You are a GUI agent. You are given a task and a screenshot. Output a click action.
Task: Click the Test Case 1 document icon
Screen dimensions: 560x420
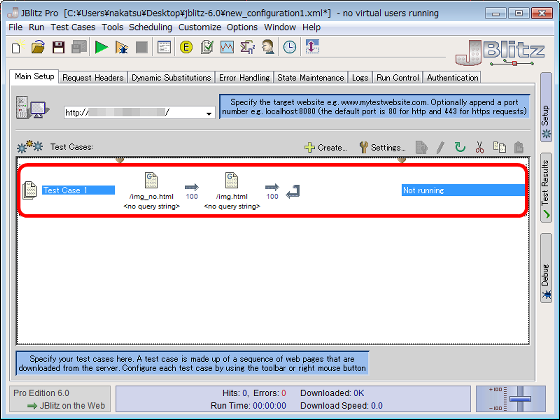tap(30, 190)
